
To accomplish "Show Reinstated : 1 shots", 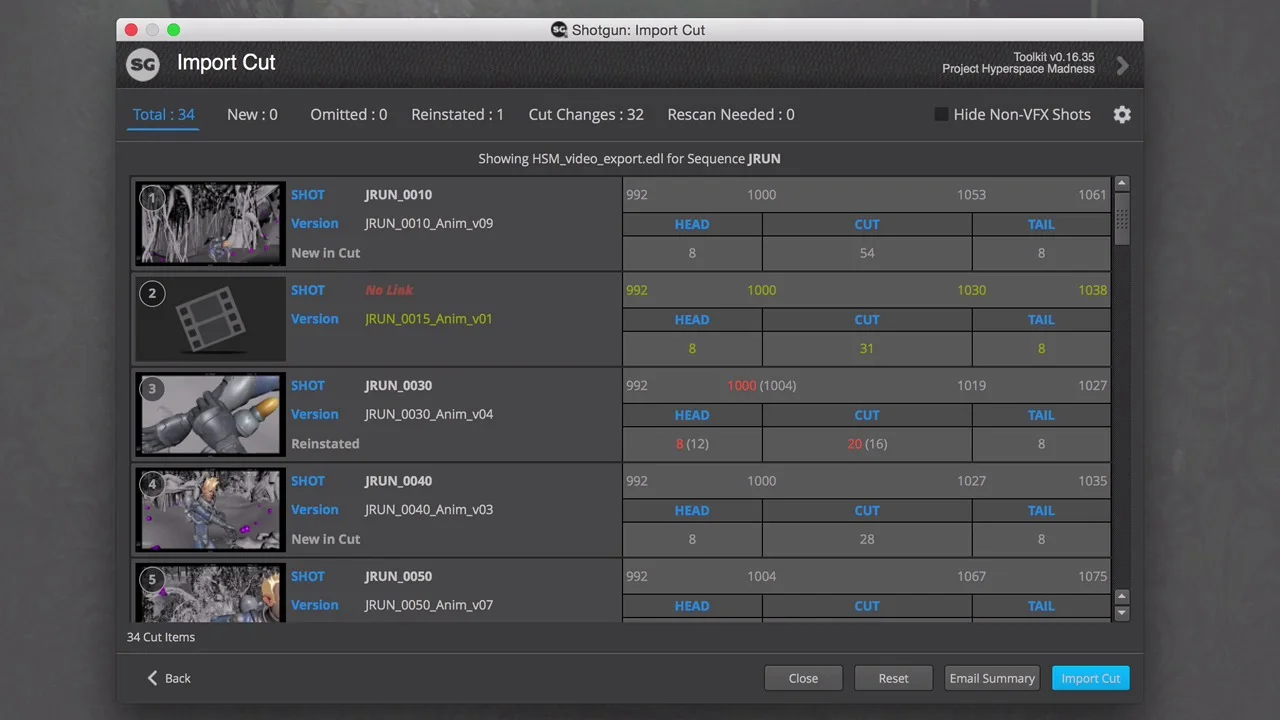I will 457,115.
